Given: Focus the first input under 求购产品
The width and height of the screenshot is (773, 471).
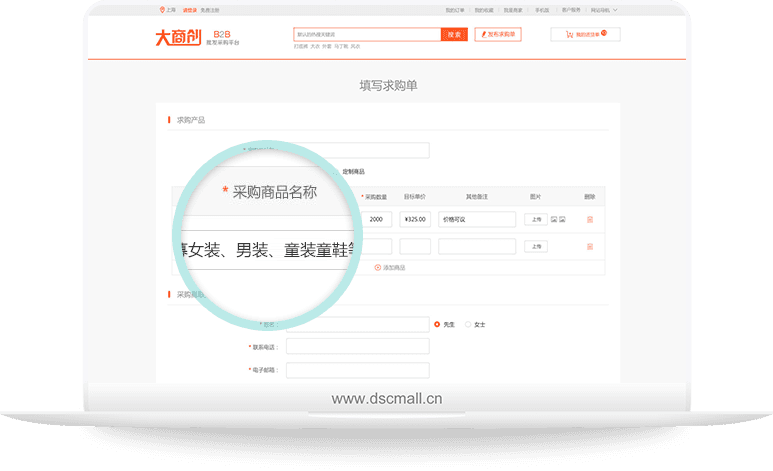Looking at the screenshot, I should point(356,150).
